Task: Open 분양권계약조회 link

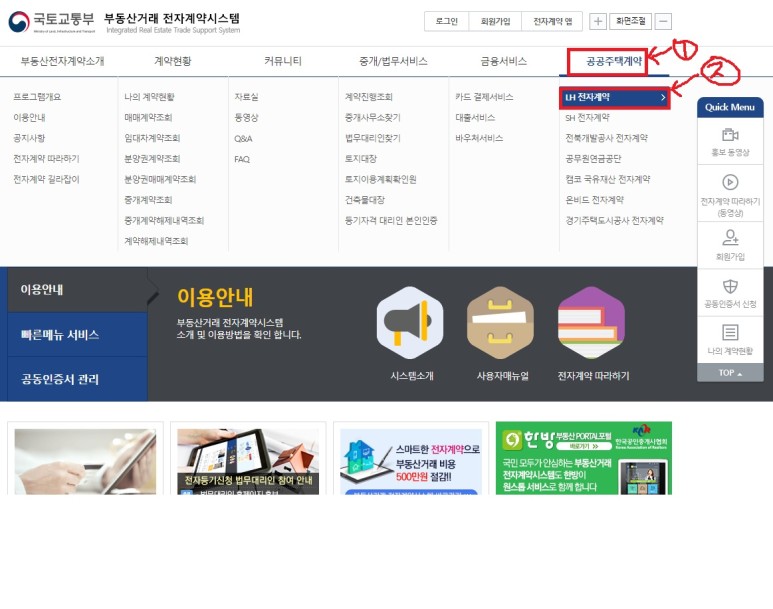Action: [152, 159]
